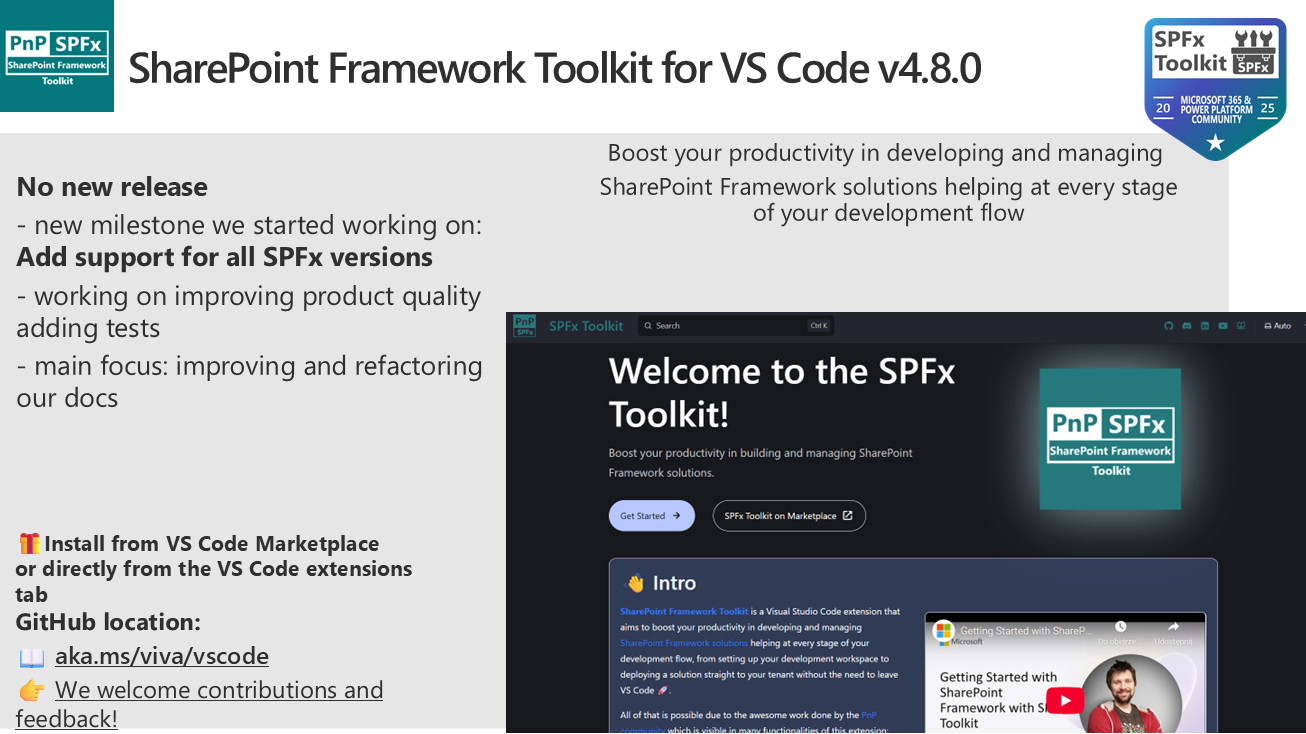Click the large PnP SPFx Toolkit hero image
Image resolution: width=1306 pixels, height=734 pixels.
[1110, 439]
